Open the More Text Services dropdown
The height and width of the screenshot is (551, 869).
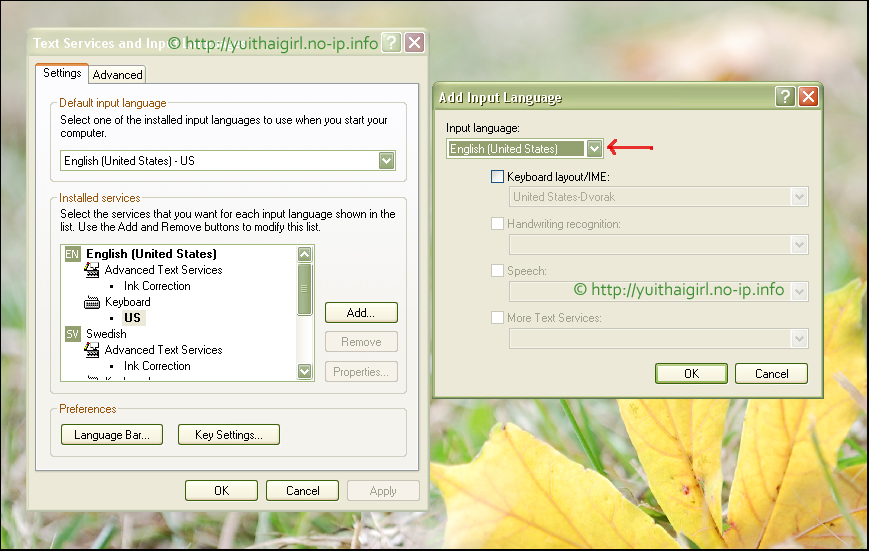click(x=799, y=339)
